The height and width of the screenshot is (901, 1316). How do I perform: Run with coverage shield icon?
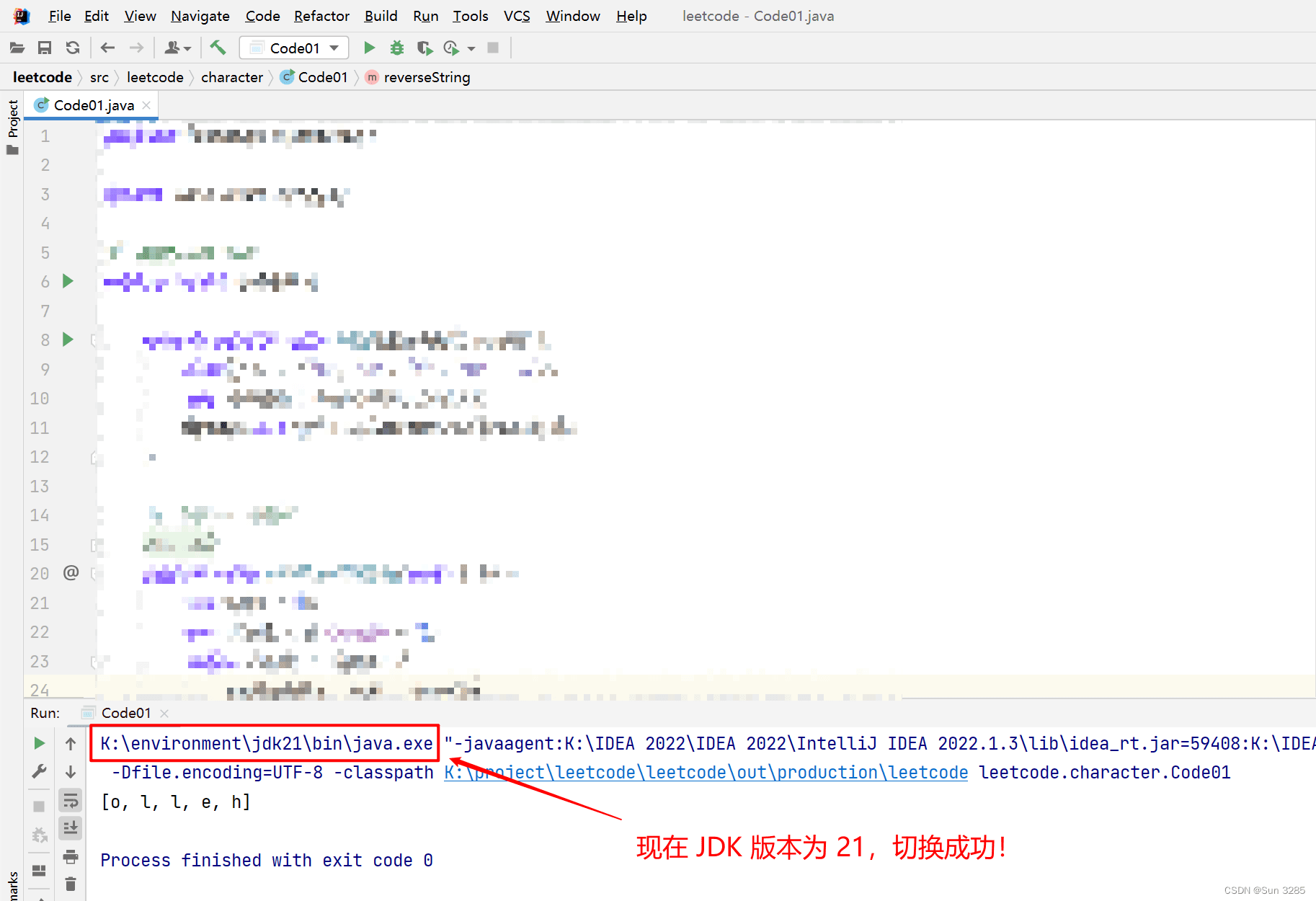pos(424,48)
